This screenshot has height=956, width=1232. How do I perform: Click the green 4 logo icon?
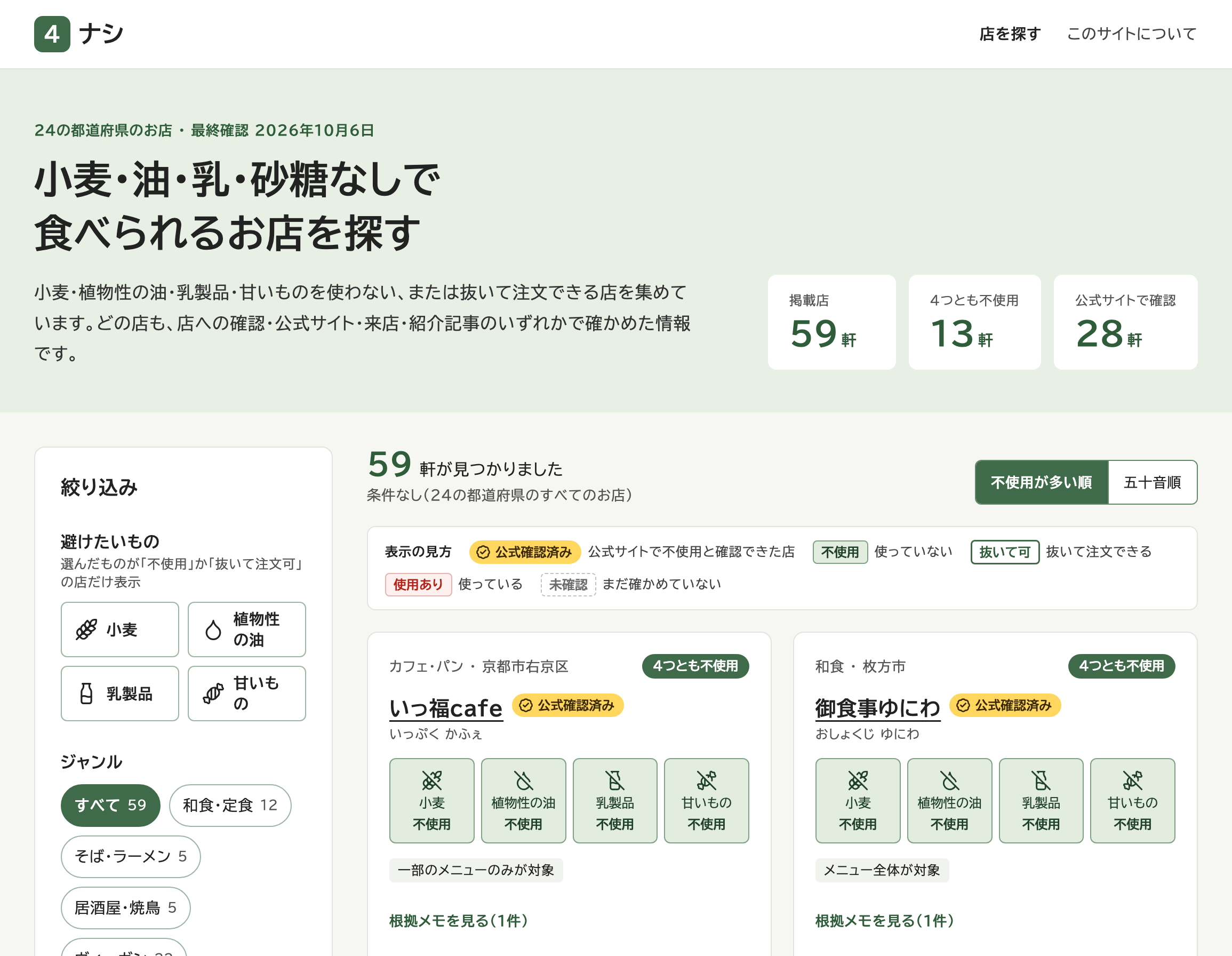click(x=52, y=34)
